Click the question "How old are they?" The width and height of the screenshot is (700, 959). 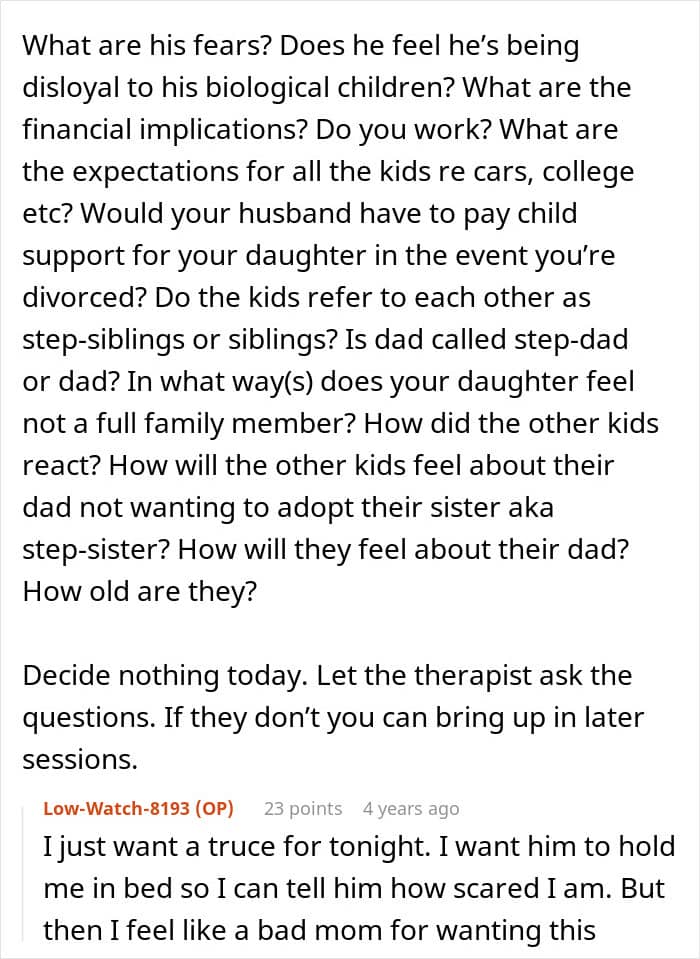coord(140,591)
